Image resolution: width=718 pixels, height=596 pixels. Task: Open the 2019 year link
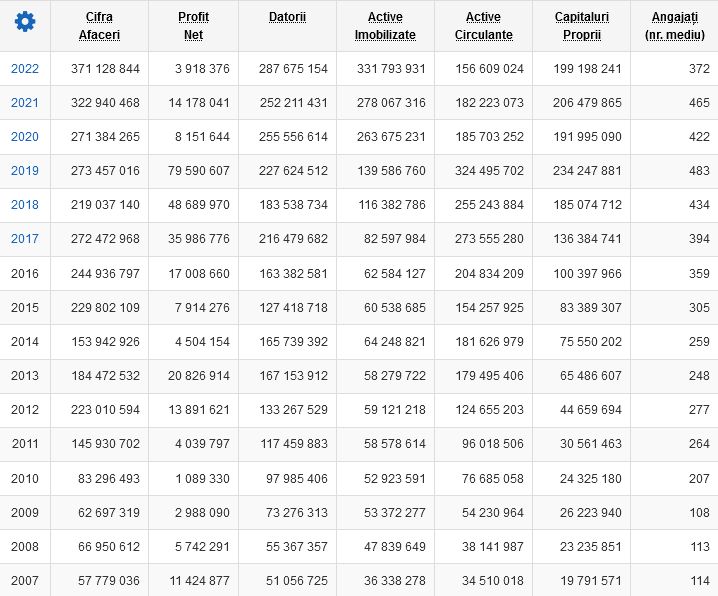(x=25, y=171)
